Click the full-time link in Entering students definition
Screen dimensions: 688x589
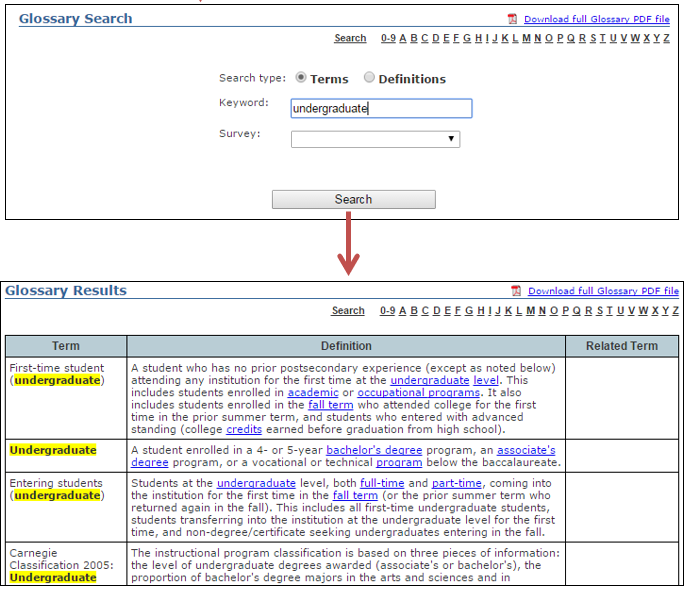(381, 483)
